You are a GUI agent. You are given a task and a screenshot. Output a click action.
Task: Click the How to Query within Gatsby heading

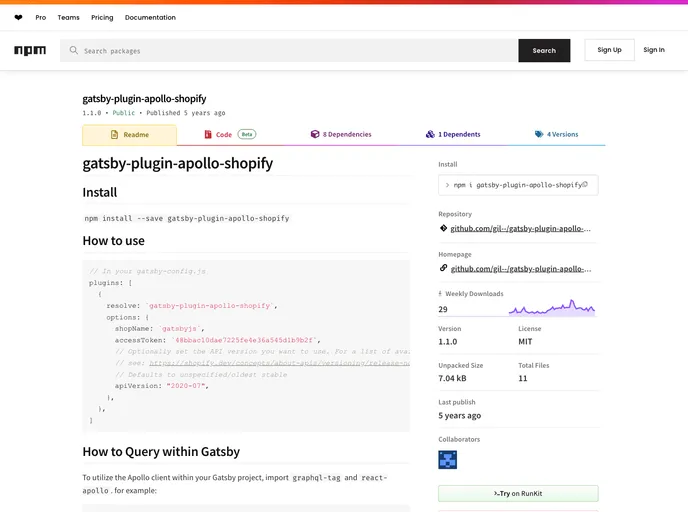click(x=161, y=451)
